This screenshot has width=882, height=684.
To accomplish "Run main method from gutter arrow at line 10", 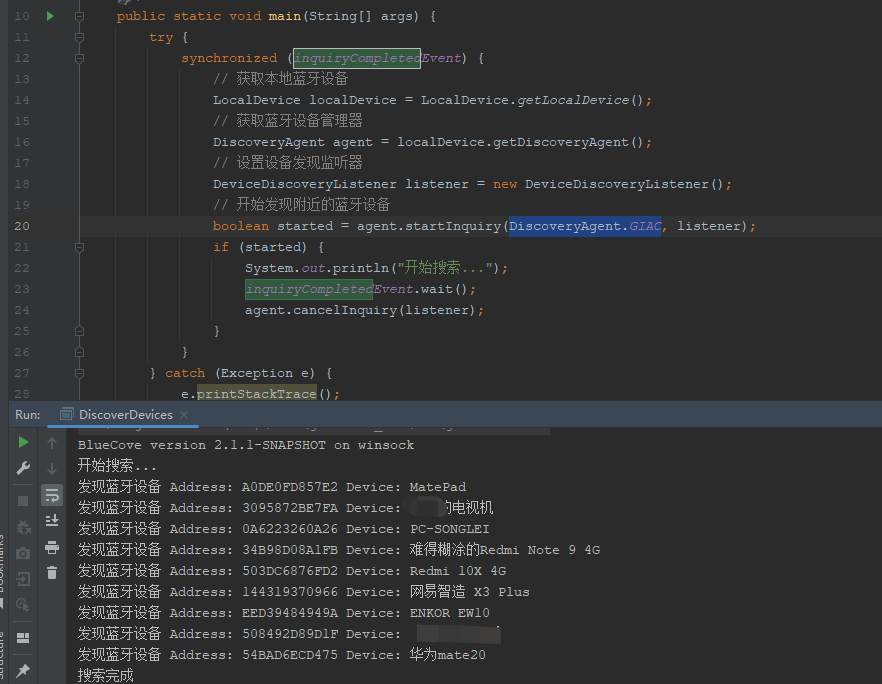I will pyautogui.click(x=50, y=16).
